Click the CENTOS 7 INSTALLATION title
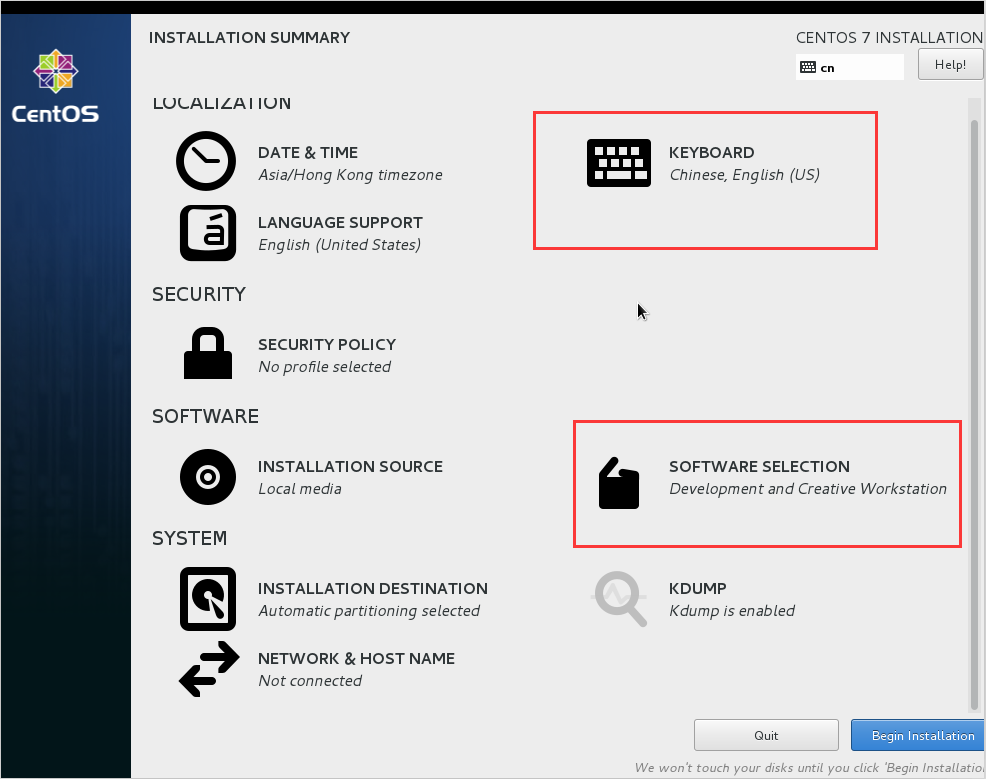Viewport: 986px width, 779px height. pyautogui.click(x=889, y=38)
